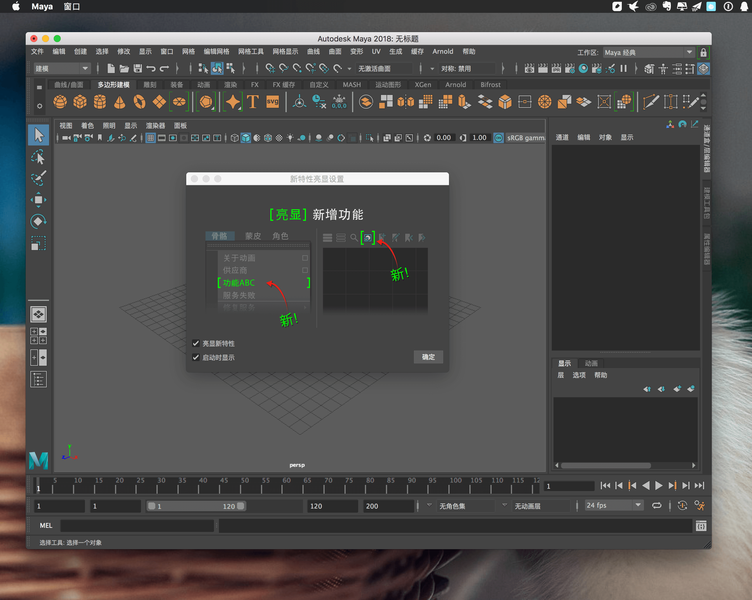
Task: Click the 确定 button in the dialog
Action: (x=428, y=357)
